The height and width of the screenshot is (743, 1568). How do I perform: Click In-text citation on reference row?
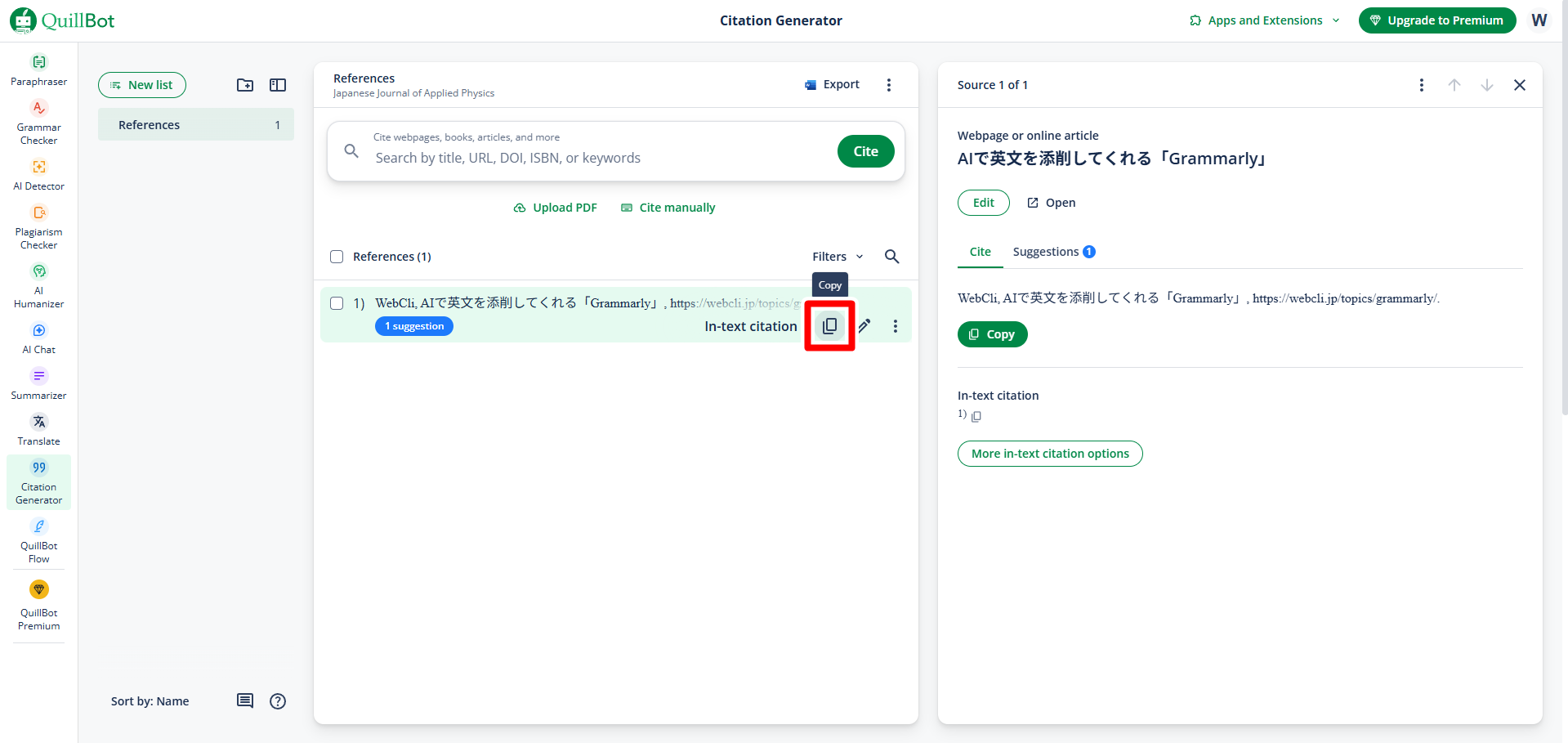751,326
